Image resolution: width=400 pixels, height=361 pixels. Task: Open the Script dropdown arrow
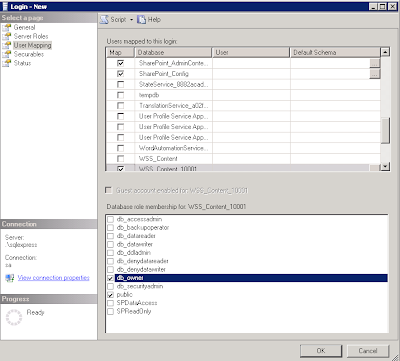tap(131, 20)
